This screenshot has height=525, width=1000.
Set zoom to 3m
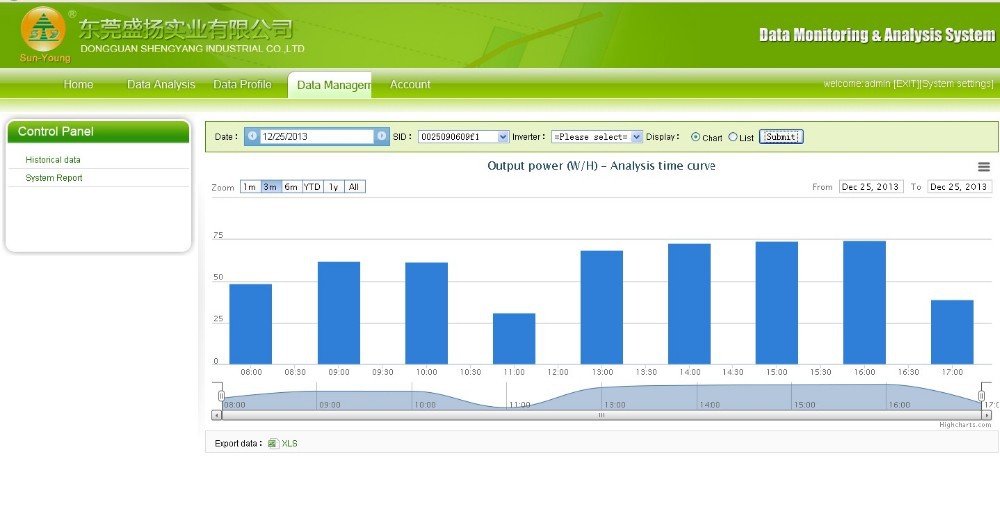(271, 187)
